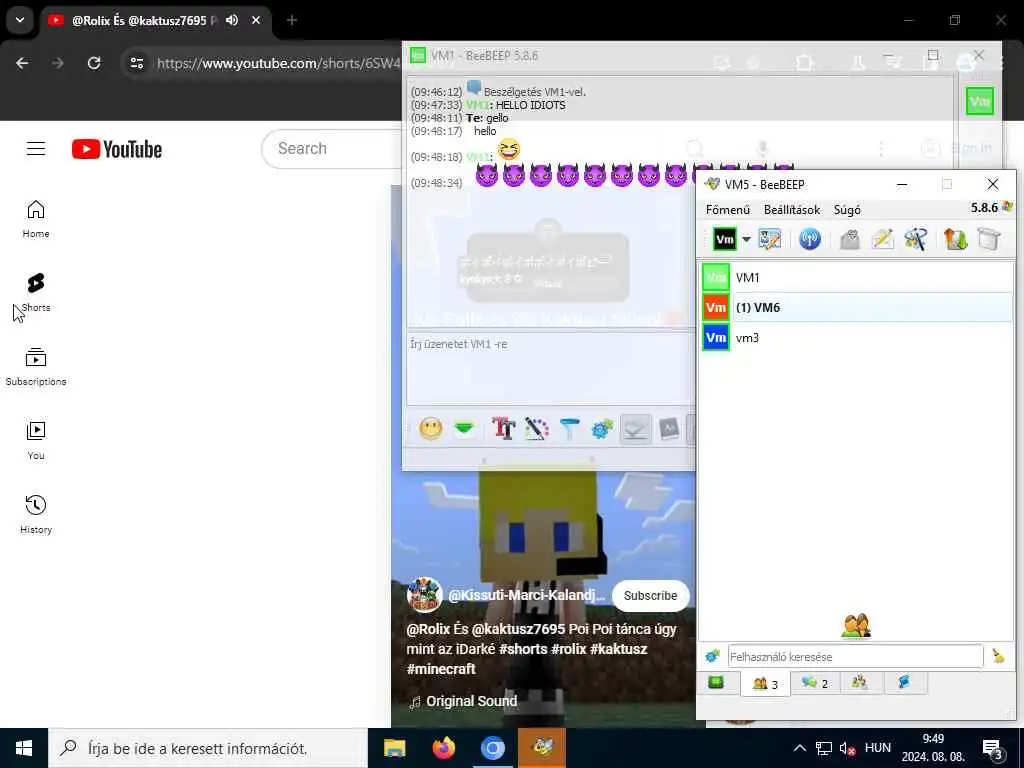The height and width of the screenshot is (768, 1024).
Task: Click the people with tools icon in toolbar
Action: pyautogui.click(x=916, y=239)
